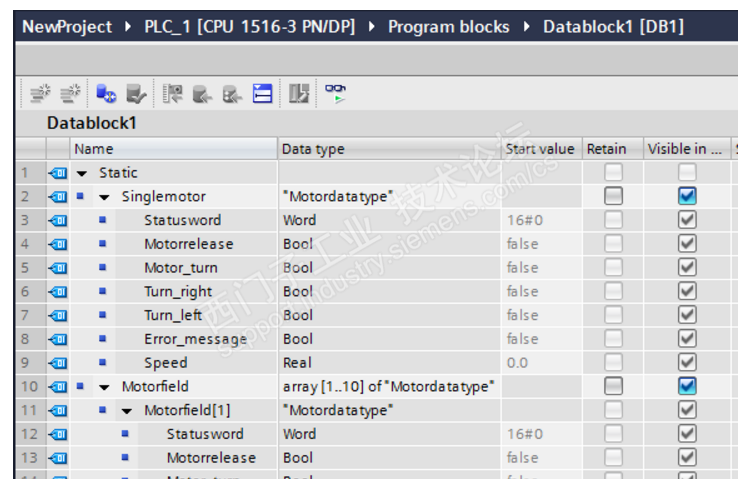Click the Visible in column header

(687, 149)
